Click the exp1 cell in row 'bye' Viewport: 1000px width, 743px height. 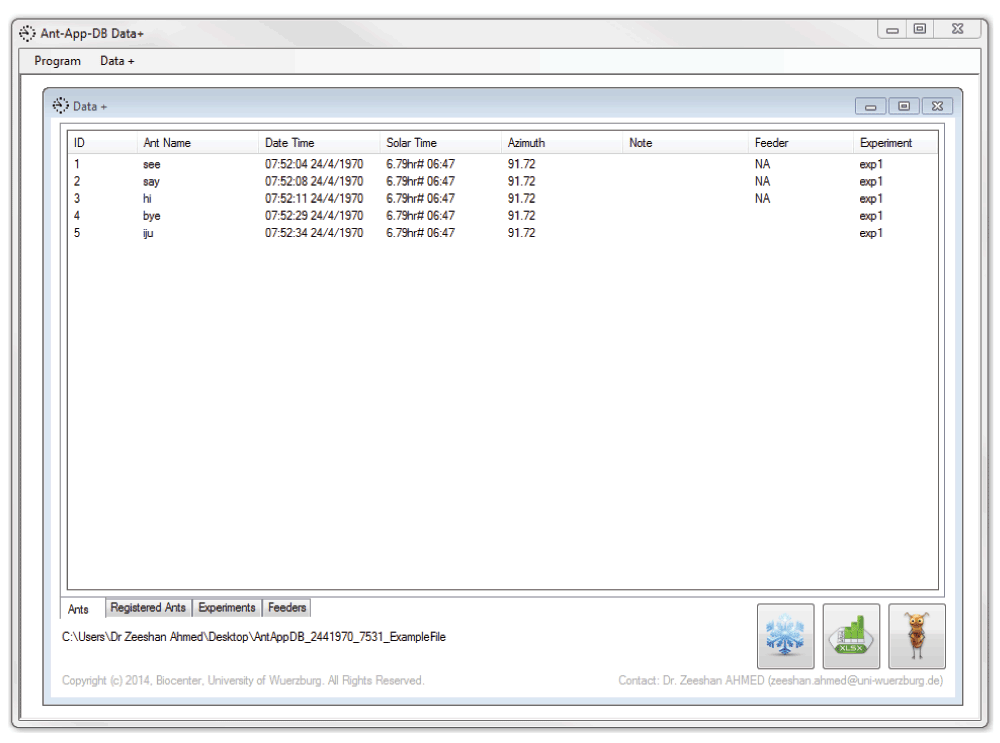(x=871, y=216)
